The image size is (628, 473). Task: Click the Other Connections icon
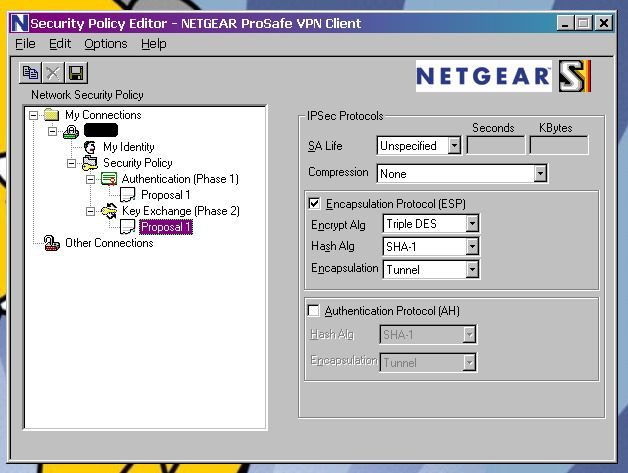point(52,243)
